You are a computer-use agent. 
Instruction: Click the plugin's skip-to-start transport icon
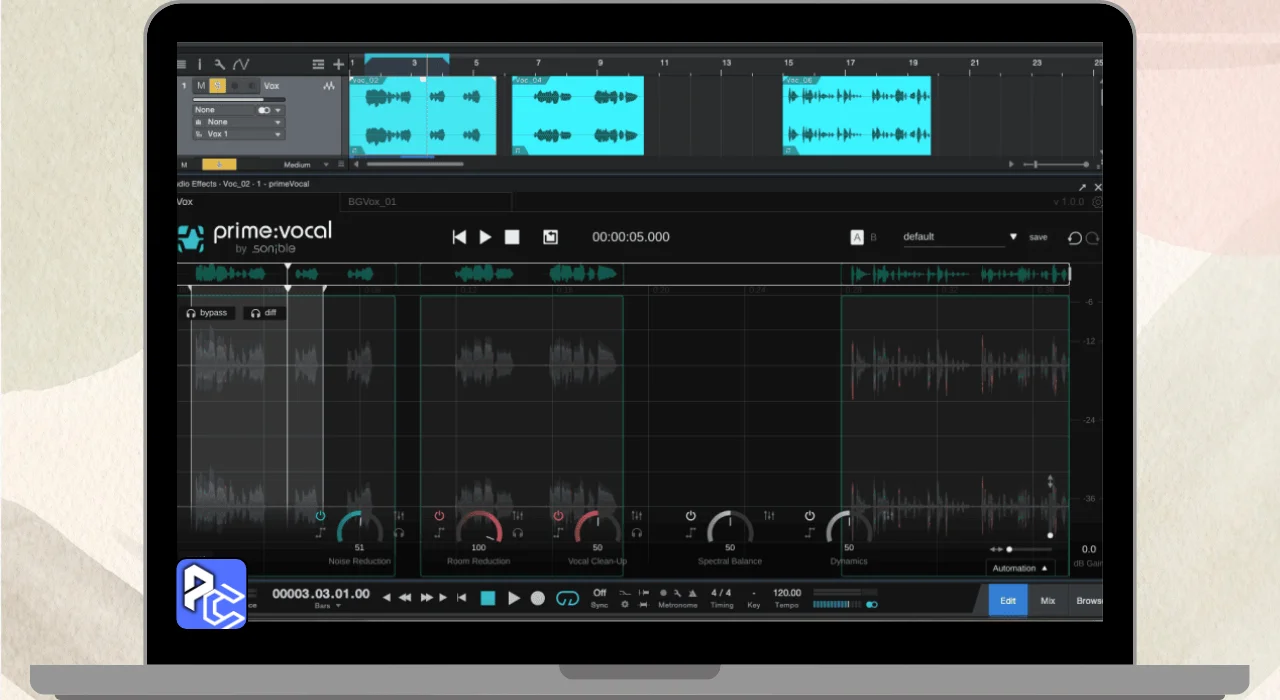[x=459, y=237]
